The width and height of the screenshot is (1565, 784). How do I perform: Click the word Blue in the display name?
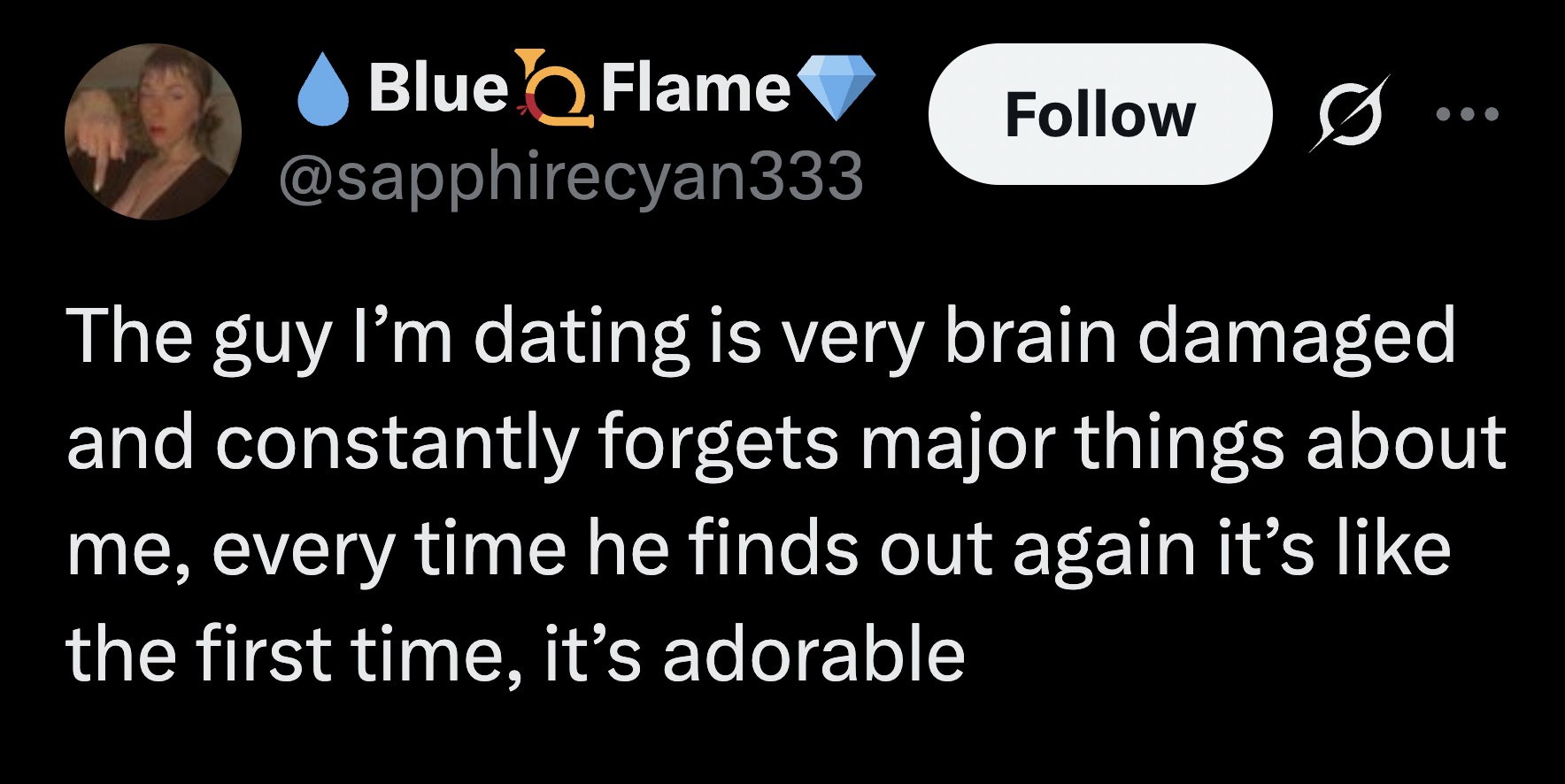click(436, 88)
